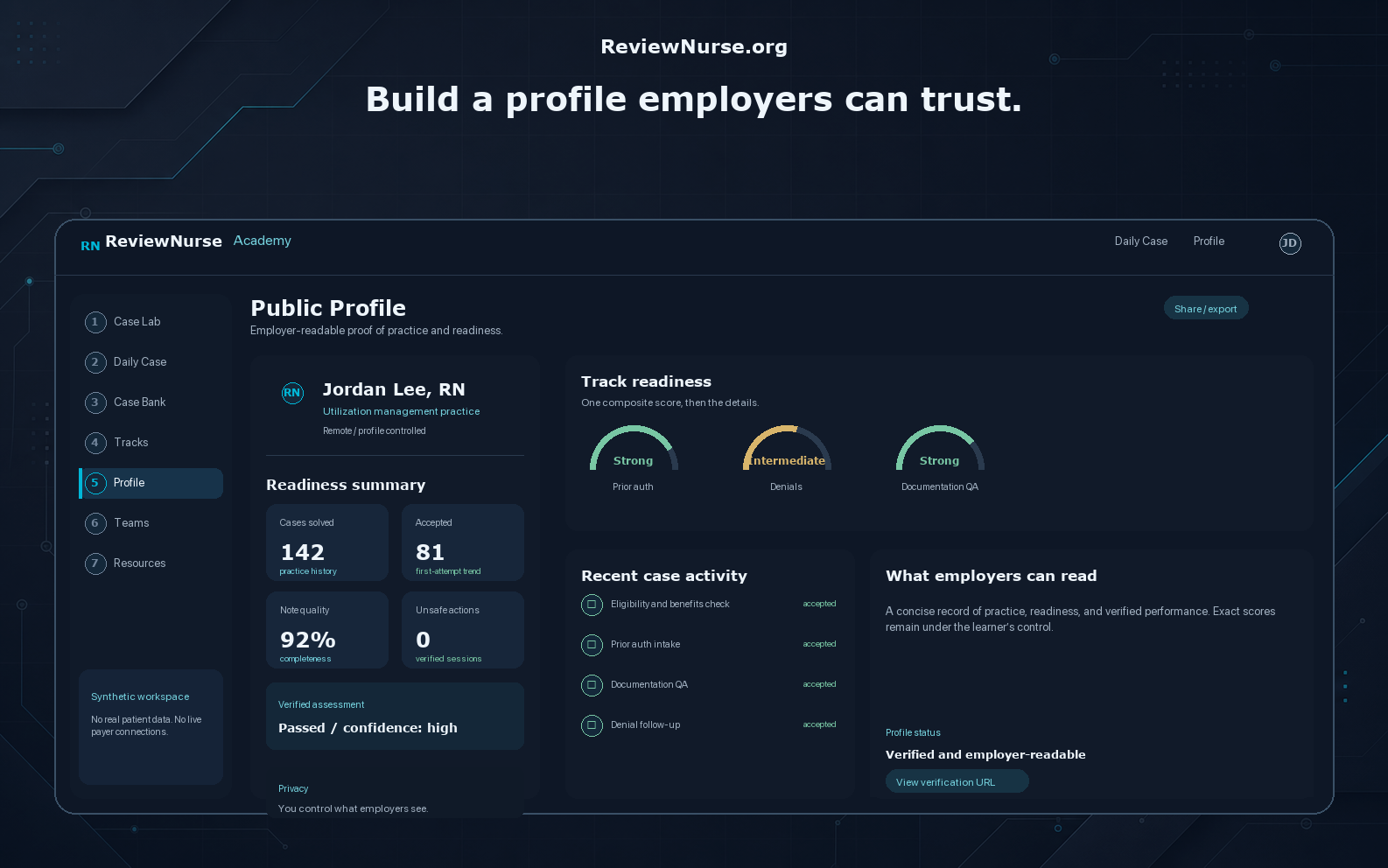Image resolution: width=1388 pixels, height=868 pixels.
Task: Click the step 7 circle for Resources
Action: (x=95, y=563)
